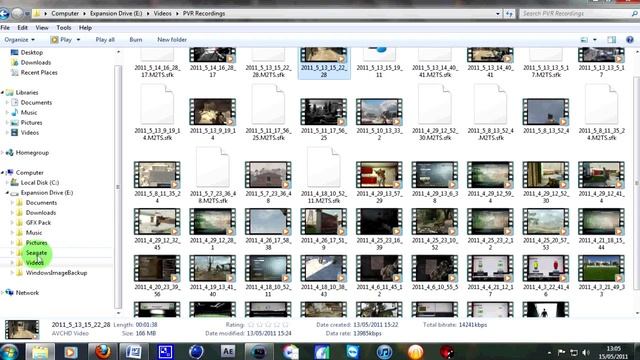This screenshot has width=640, height=360.
Task: Click the change view icon in toolbar
Action: coord(584,40)
